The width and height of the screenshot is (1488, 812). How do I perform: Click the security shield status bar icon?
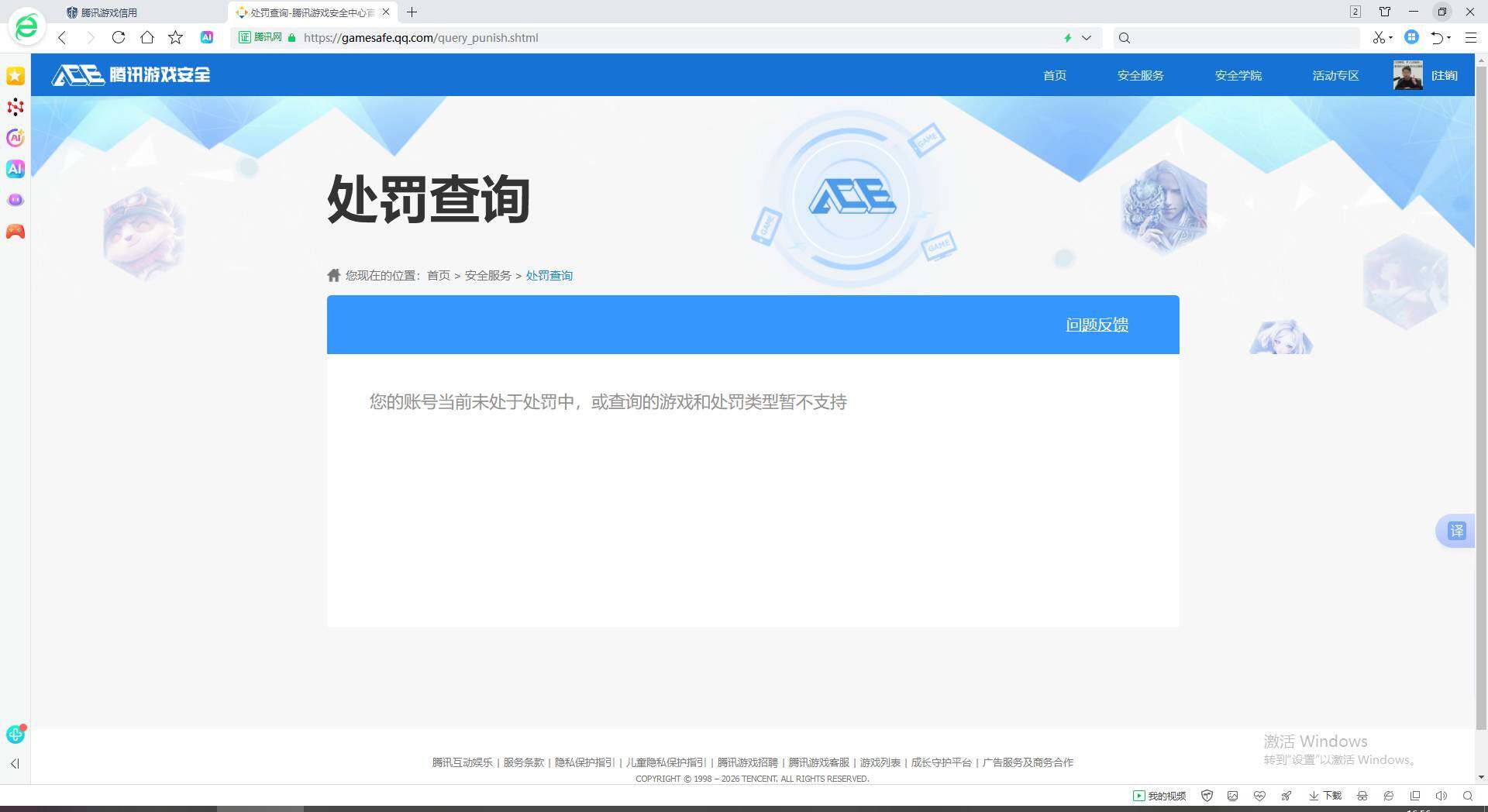point(1207,796)
